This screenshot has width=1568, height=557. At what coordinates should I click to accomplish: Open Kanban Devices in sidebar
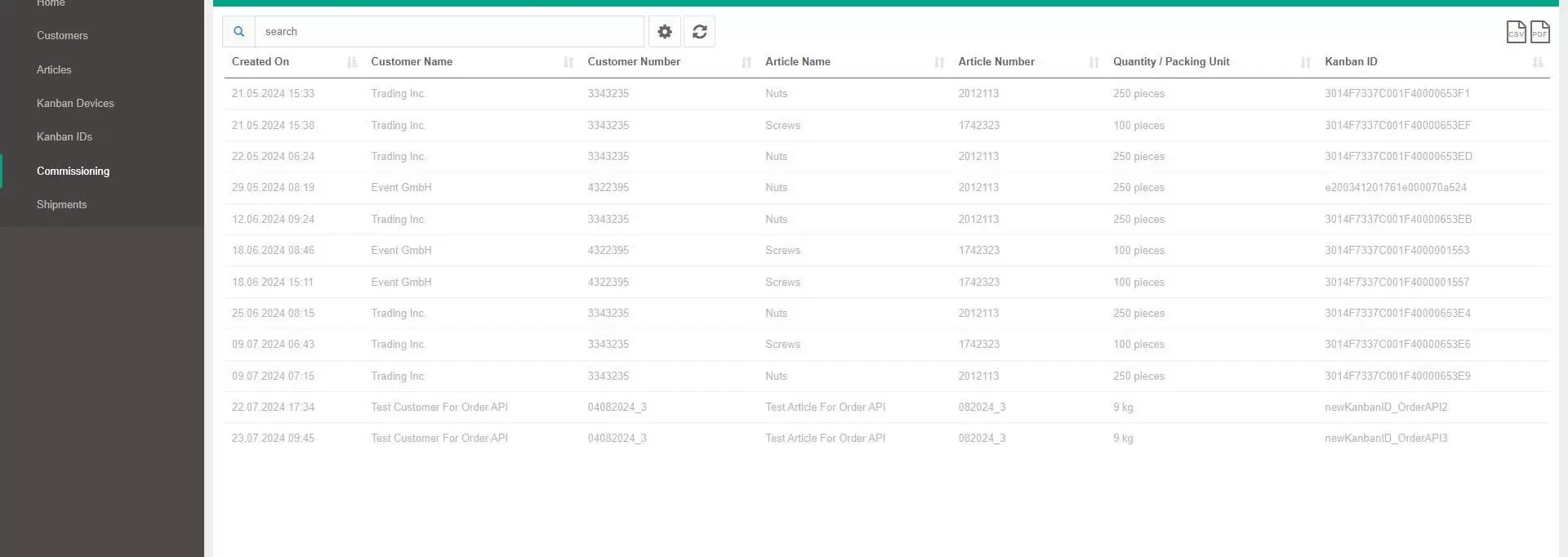[x=75, y=103]
